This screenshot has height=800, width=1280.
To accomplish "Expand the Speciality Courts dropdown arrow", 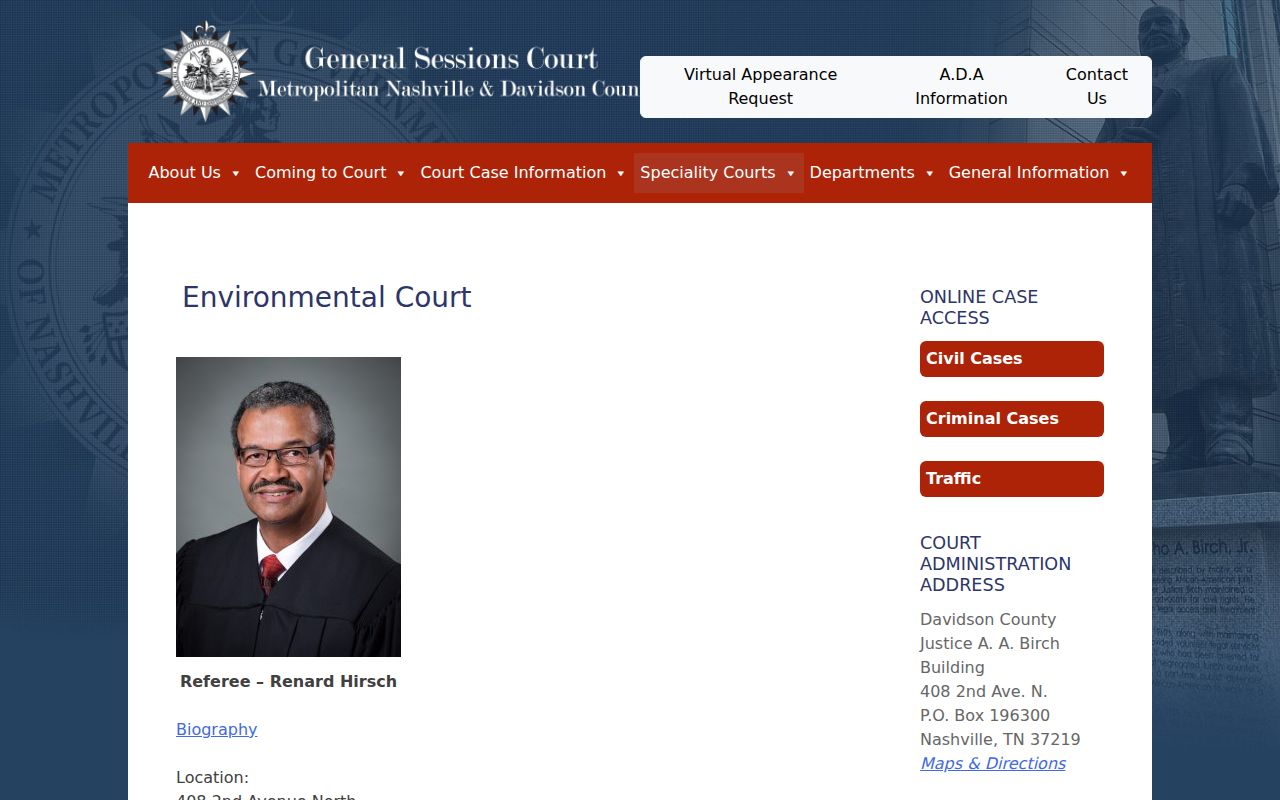I will (791, 173).
